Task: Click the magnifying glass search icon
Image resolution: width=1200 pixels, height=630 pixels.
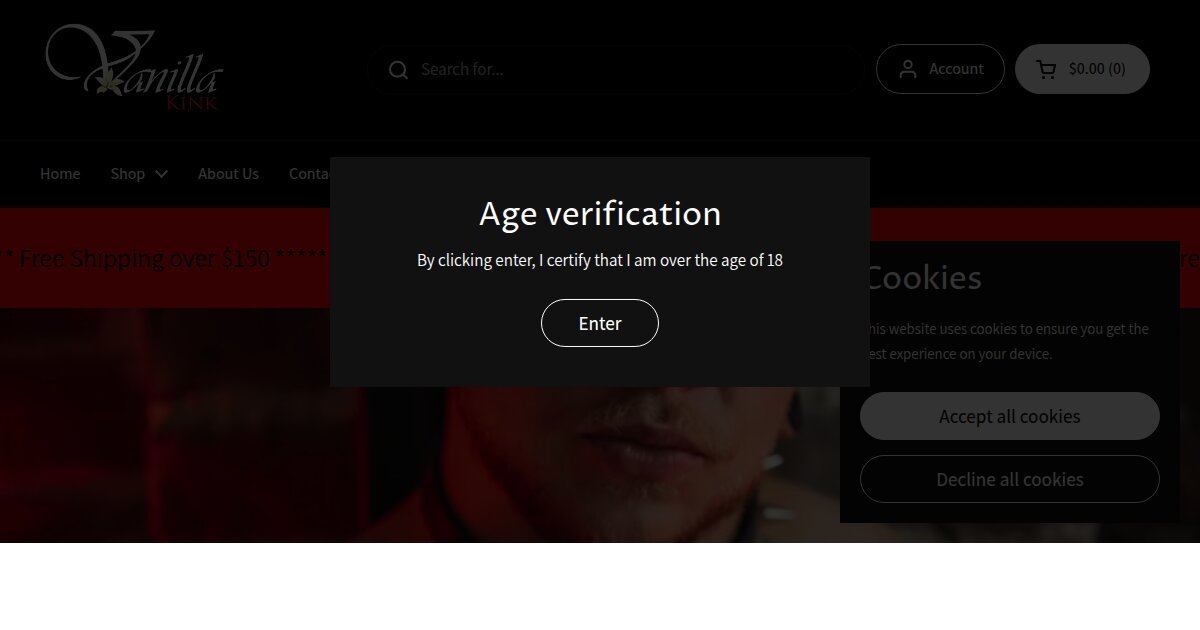Action: 398,70
